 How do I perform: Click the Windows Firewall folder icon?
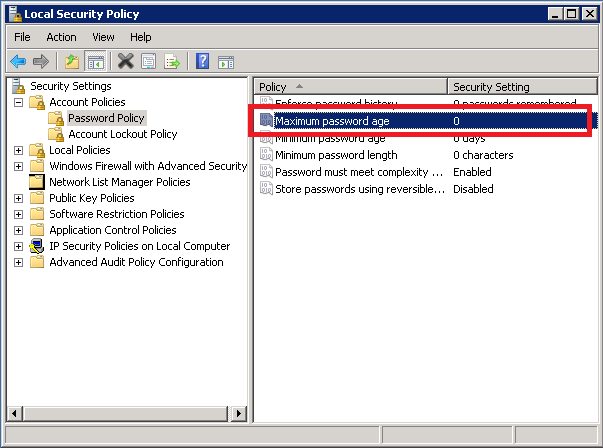pos(37,166)
